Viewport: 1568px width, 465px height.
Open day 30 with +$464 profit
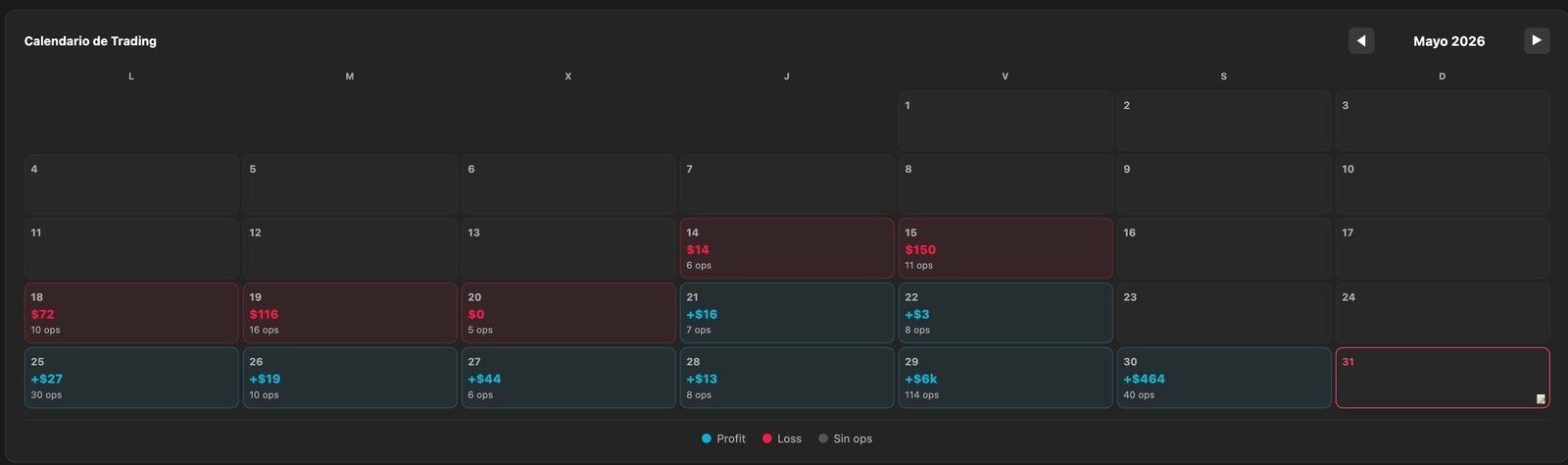[x=1224, y=378]
